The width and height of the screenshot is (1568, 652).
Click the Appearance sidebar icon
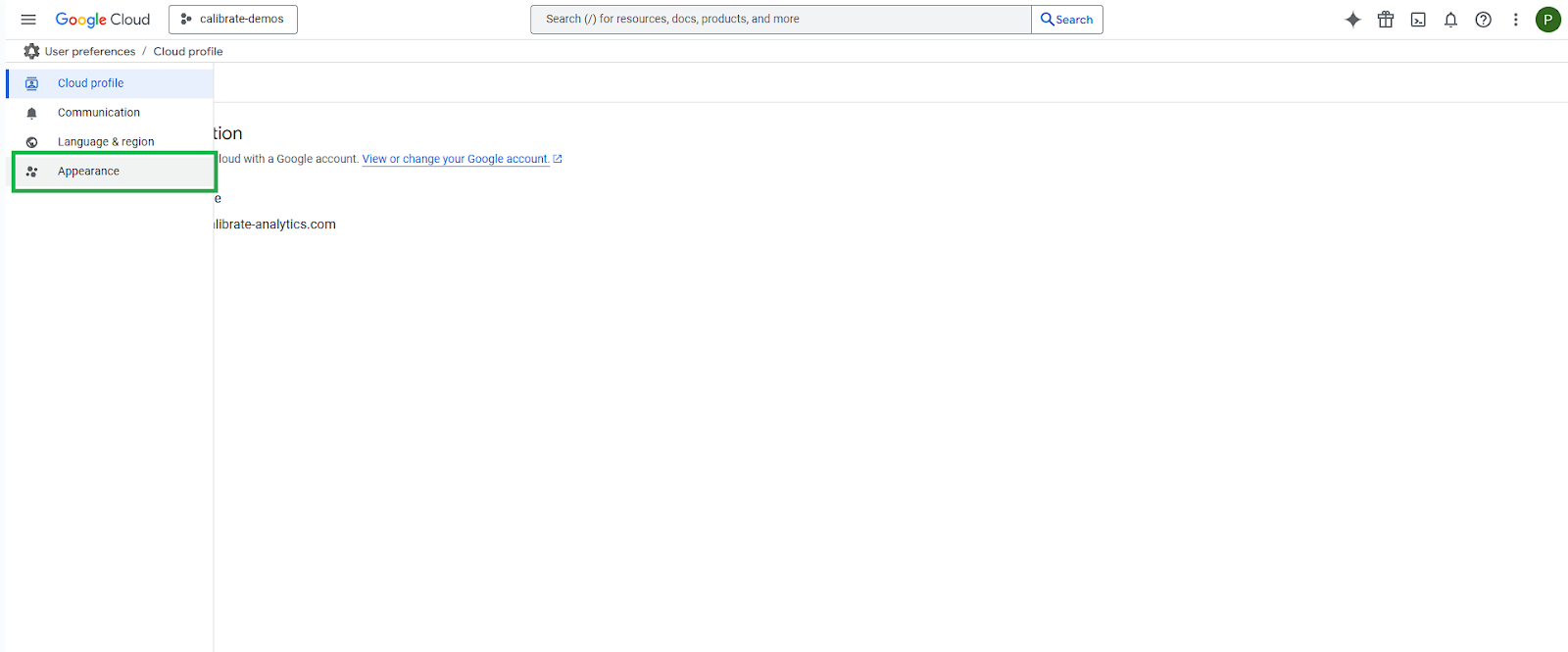pyautogui.click(x=31, y=172)
